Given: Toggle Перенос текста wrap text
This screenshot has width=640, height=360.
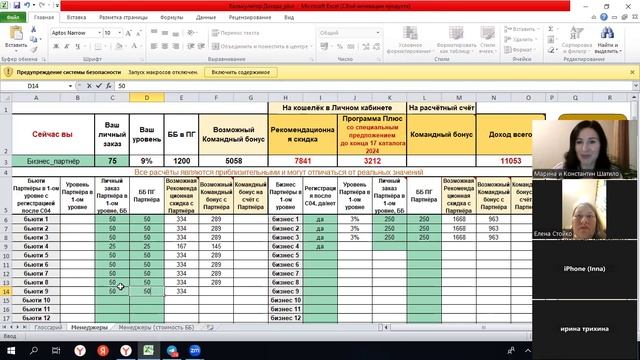Looking at the screenshot, I should 236,33.
